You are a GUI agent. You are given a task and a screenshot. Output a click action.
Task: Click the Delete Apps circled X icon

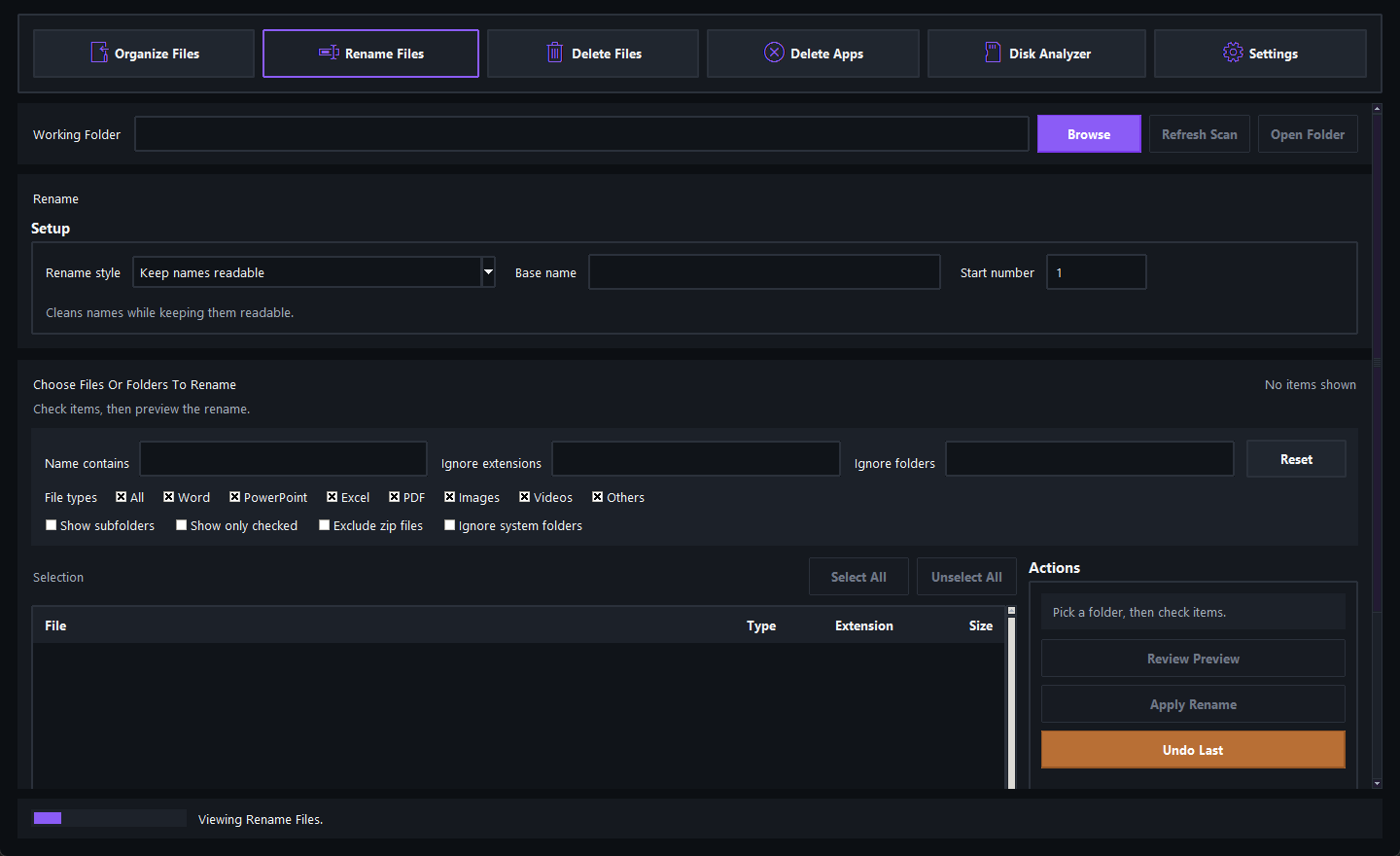click(x=774, y=53)
